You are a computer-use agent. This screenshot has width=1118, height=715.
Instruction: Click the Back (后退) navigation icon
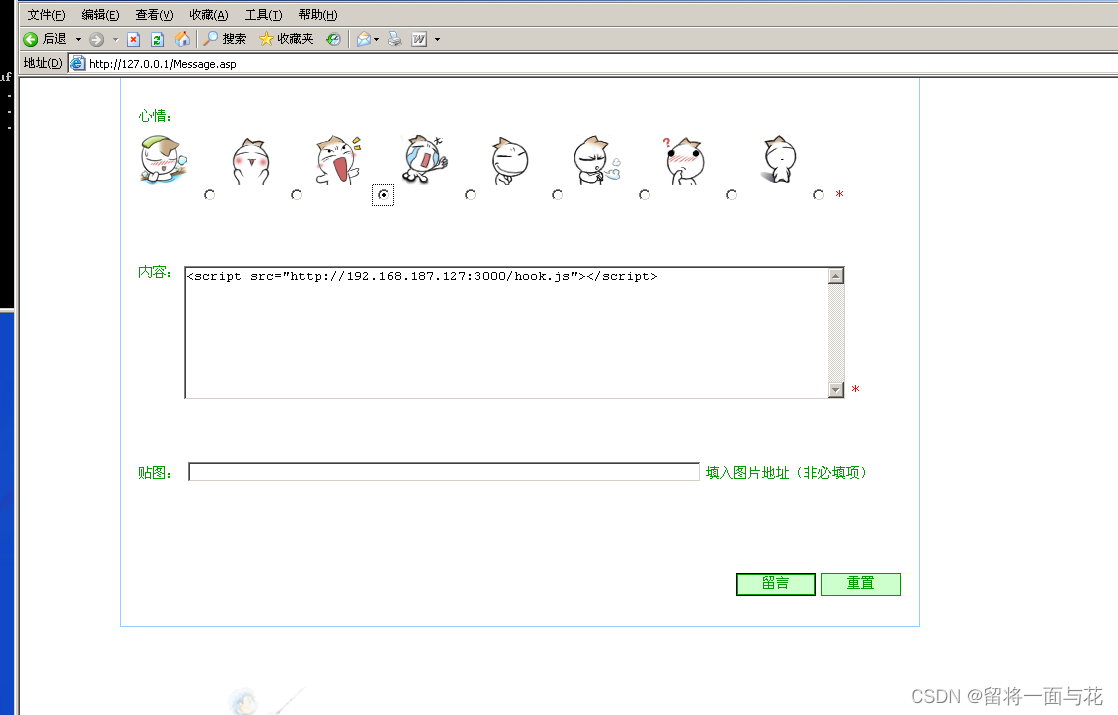coord(31,39)
